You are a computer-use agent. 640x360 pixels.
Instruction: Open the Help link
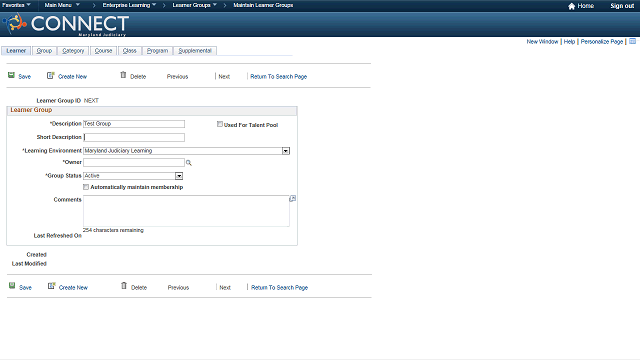click(569, 42)
